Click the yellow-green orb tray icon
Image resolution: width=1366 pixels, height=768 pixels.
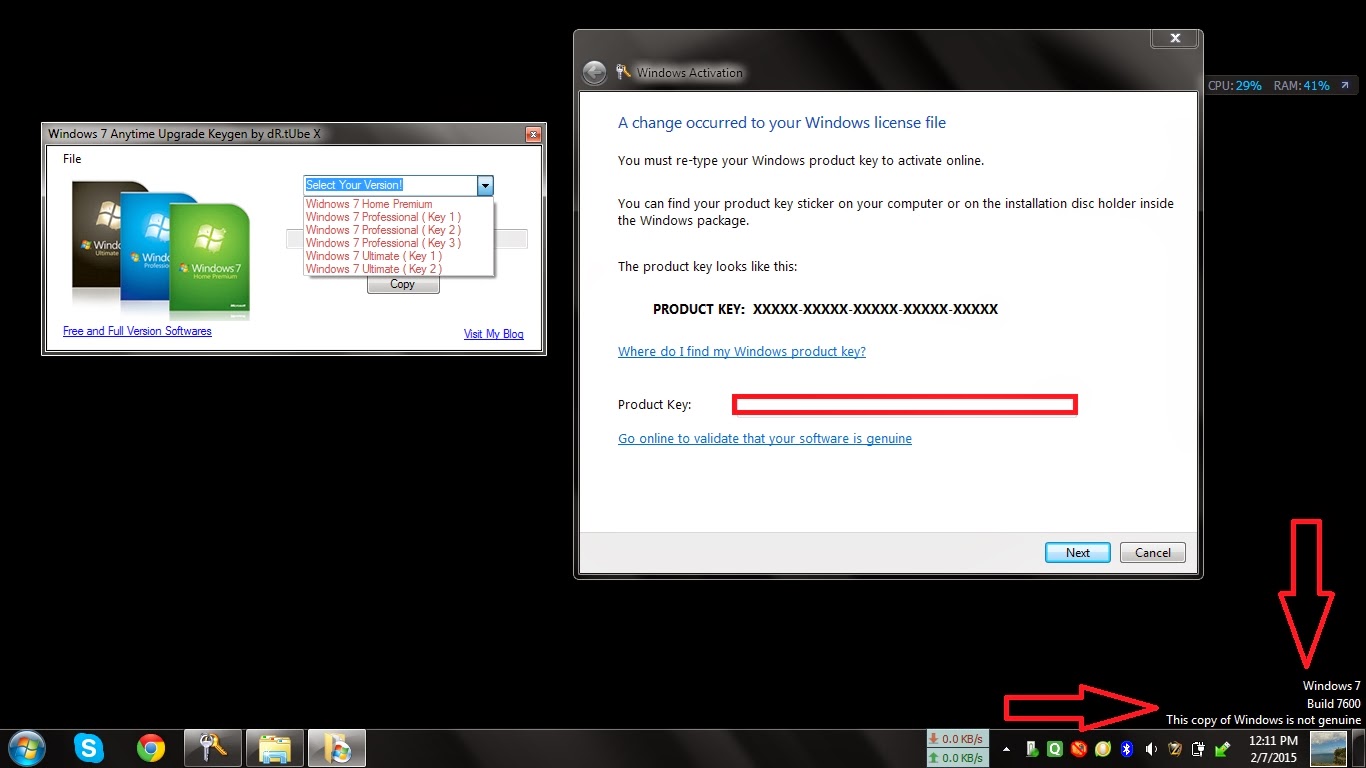pyautogui.click(x=1103, y=749)
